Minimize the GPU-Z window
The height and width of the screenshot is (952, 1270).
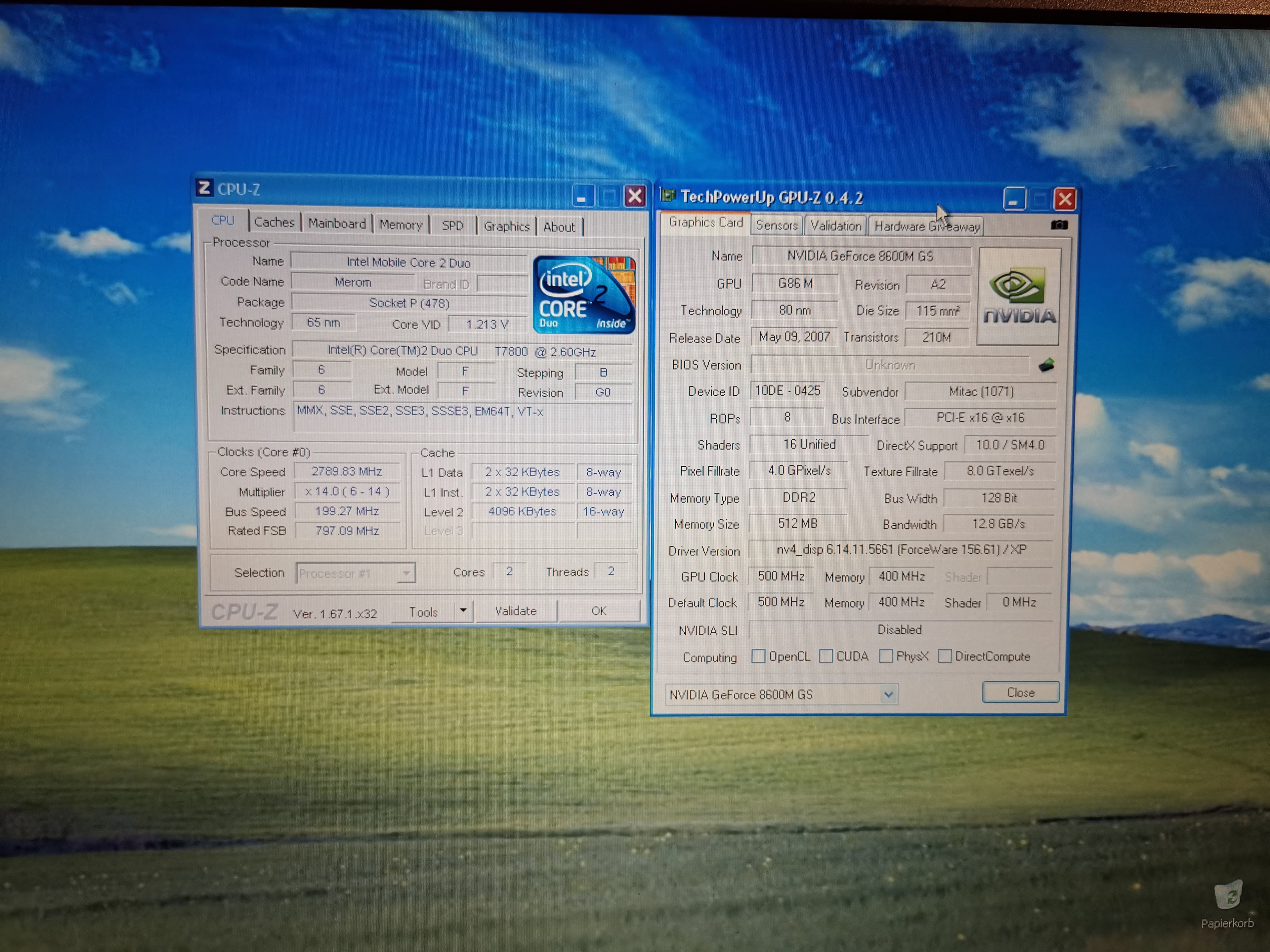(1013, 200)
